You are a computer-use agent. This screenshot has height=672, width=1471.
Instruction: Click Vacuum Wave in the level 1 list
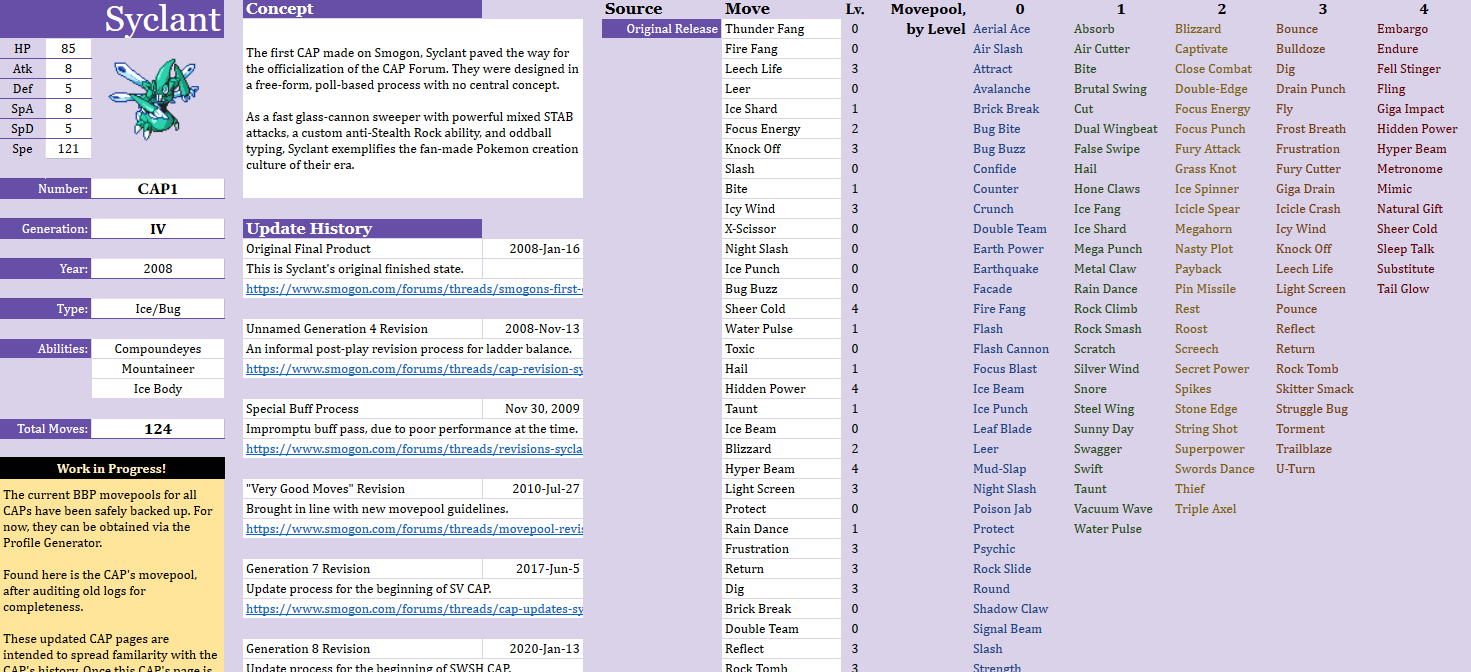(x=1113, y=509)
